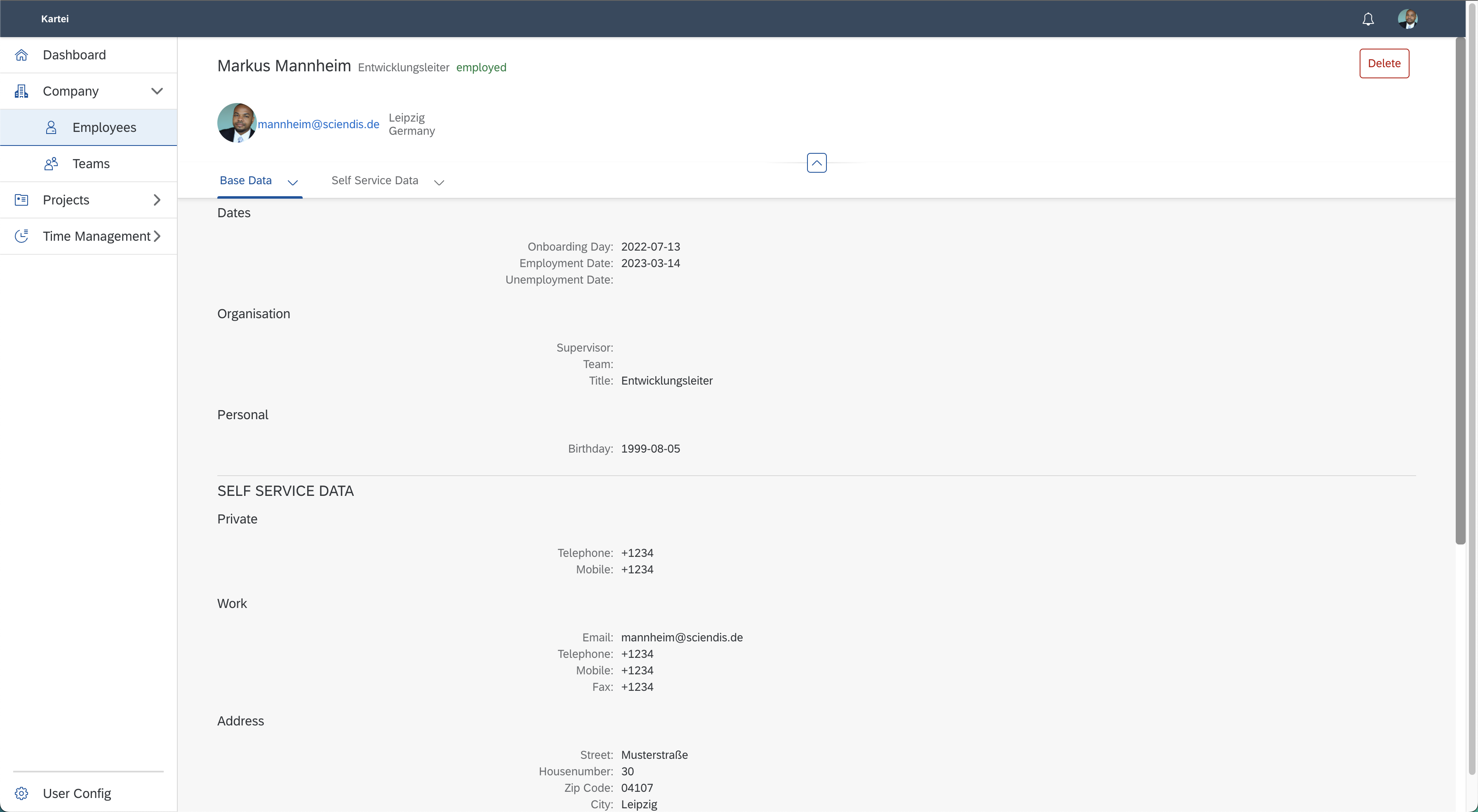This screenshot has width=1478, height=812.
Task: Open Dashboard from the sidebar
Action: [88, 55]
